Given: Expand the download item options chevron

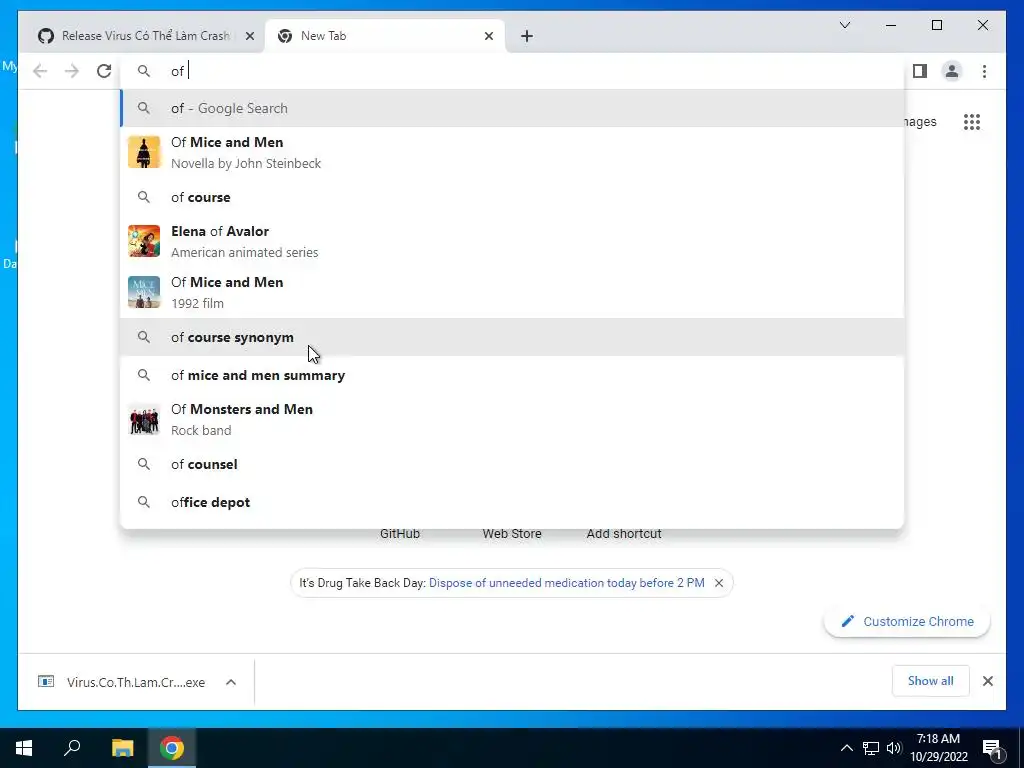Looking at the screenshot, I should [x=231, y=682].
